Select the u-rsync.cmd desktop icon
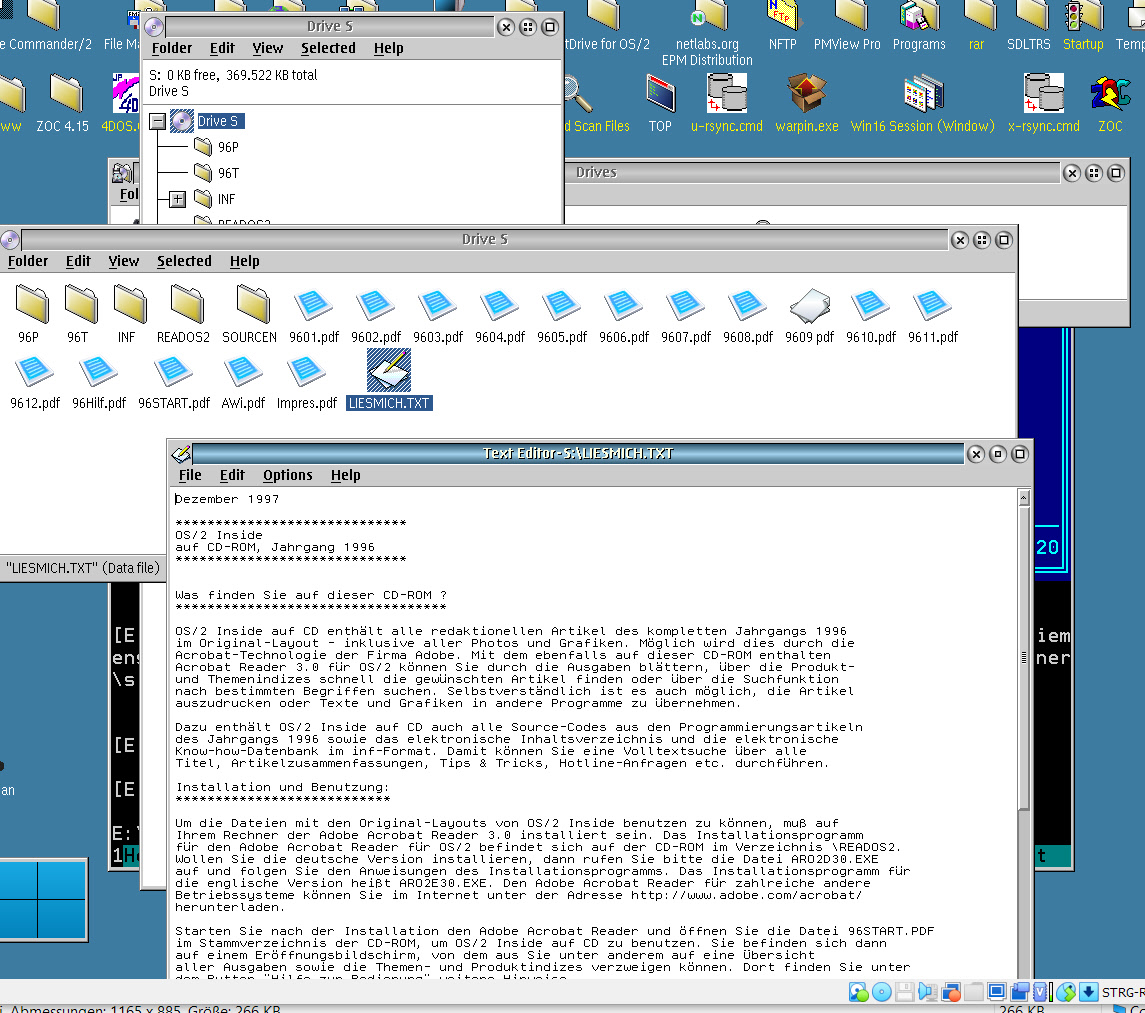 click(x=727, y=93)
